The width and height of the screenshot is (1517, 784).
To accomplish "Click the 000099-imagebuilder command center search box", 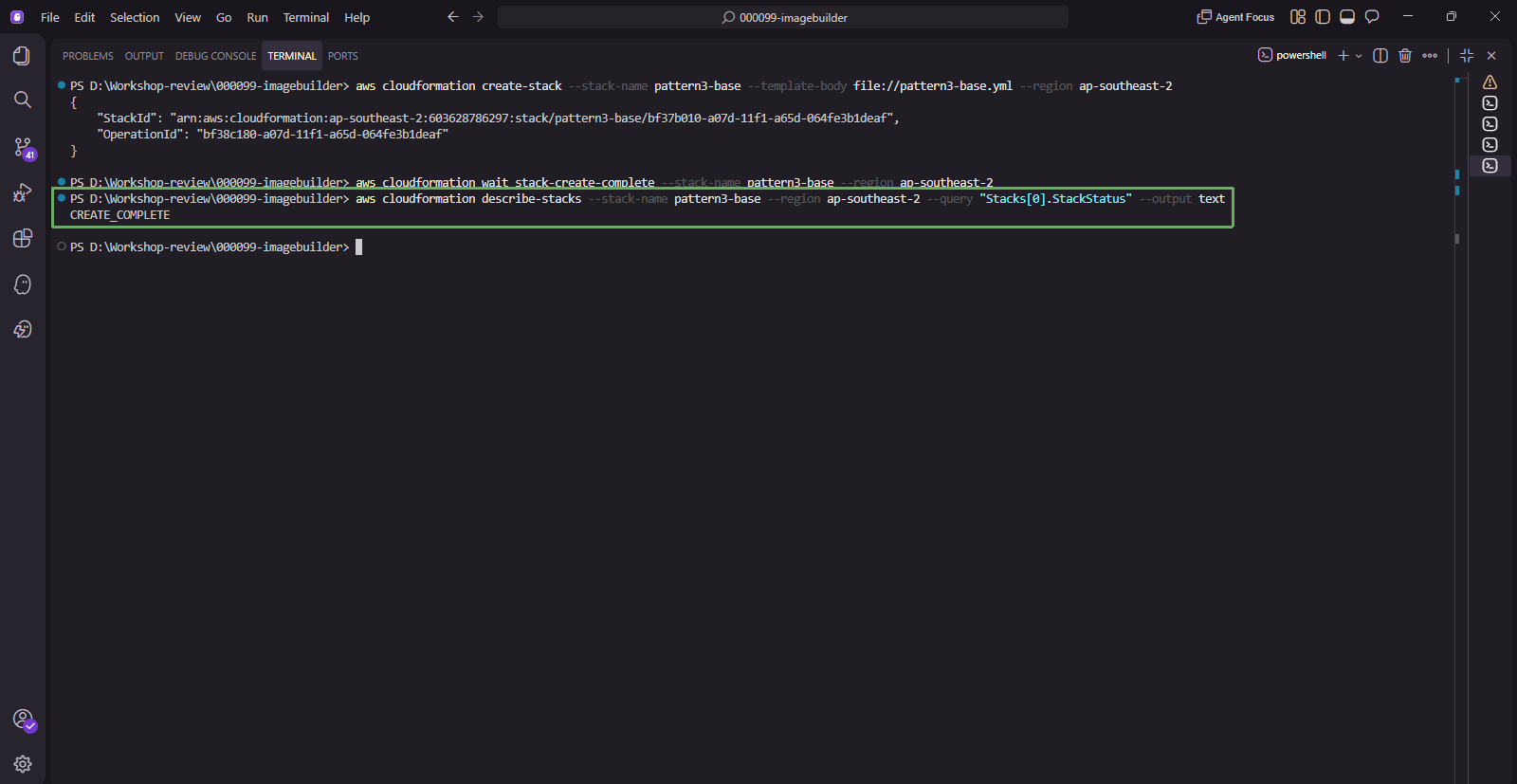I will pyautogui.click(x=783, y=17).
